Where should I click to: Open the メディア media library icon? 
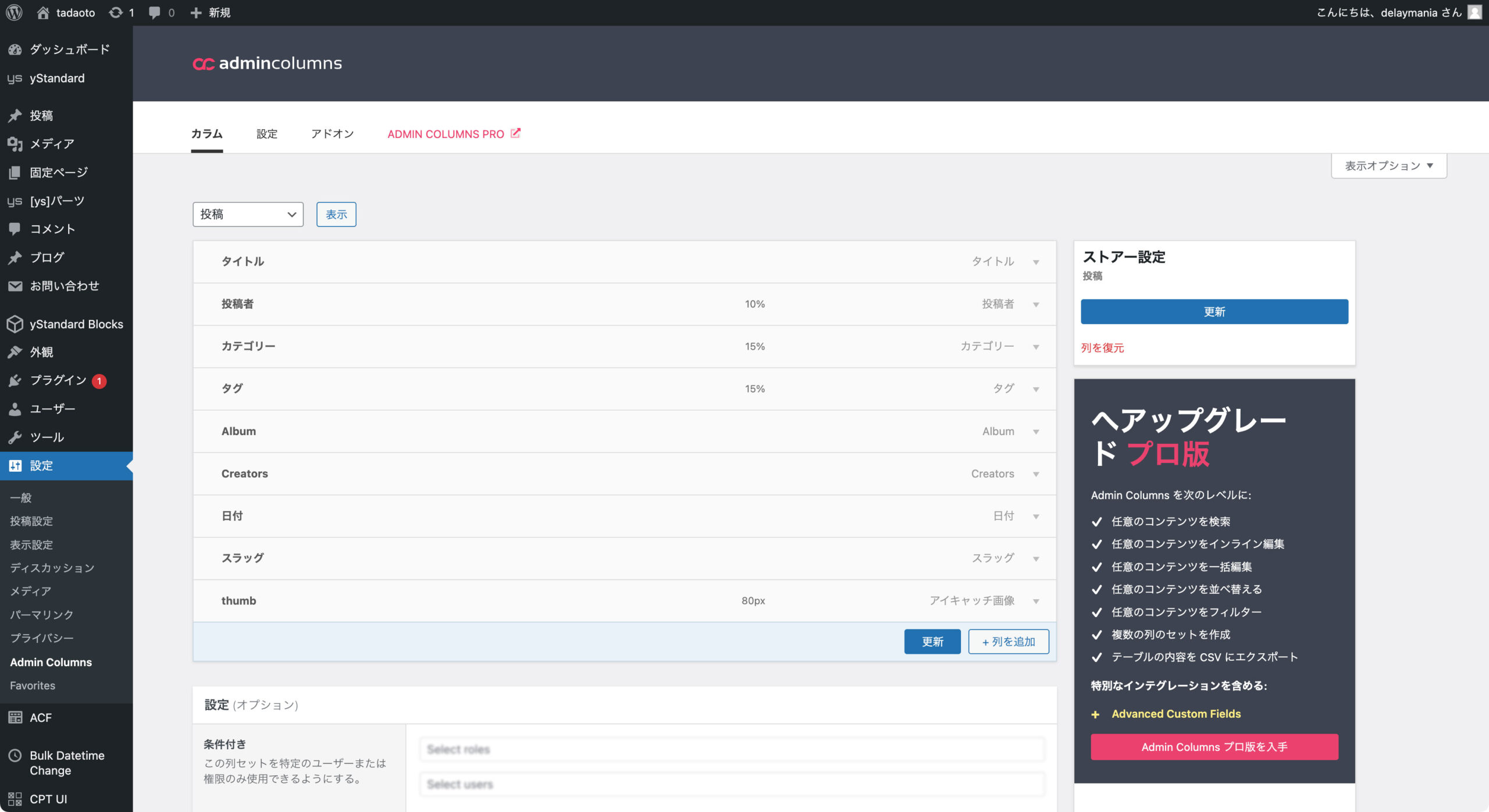pos(15,144)
